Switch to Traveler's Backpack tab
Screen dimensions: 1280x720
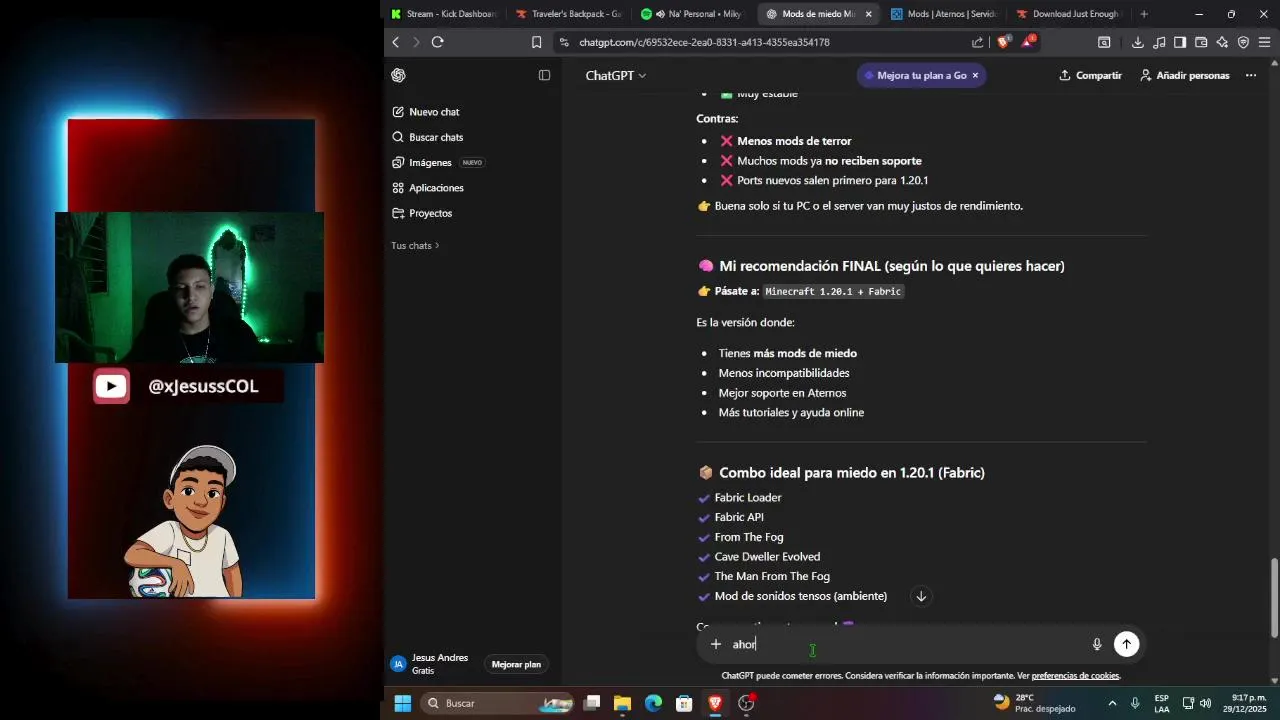click(569, 14)
